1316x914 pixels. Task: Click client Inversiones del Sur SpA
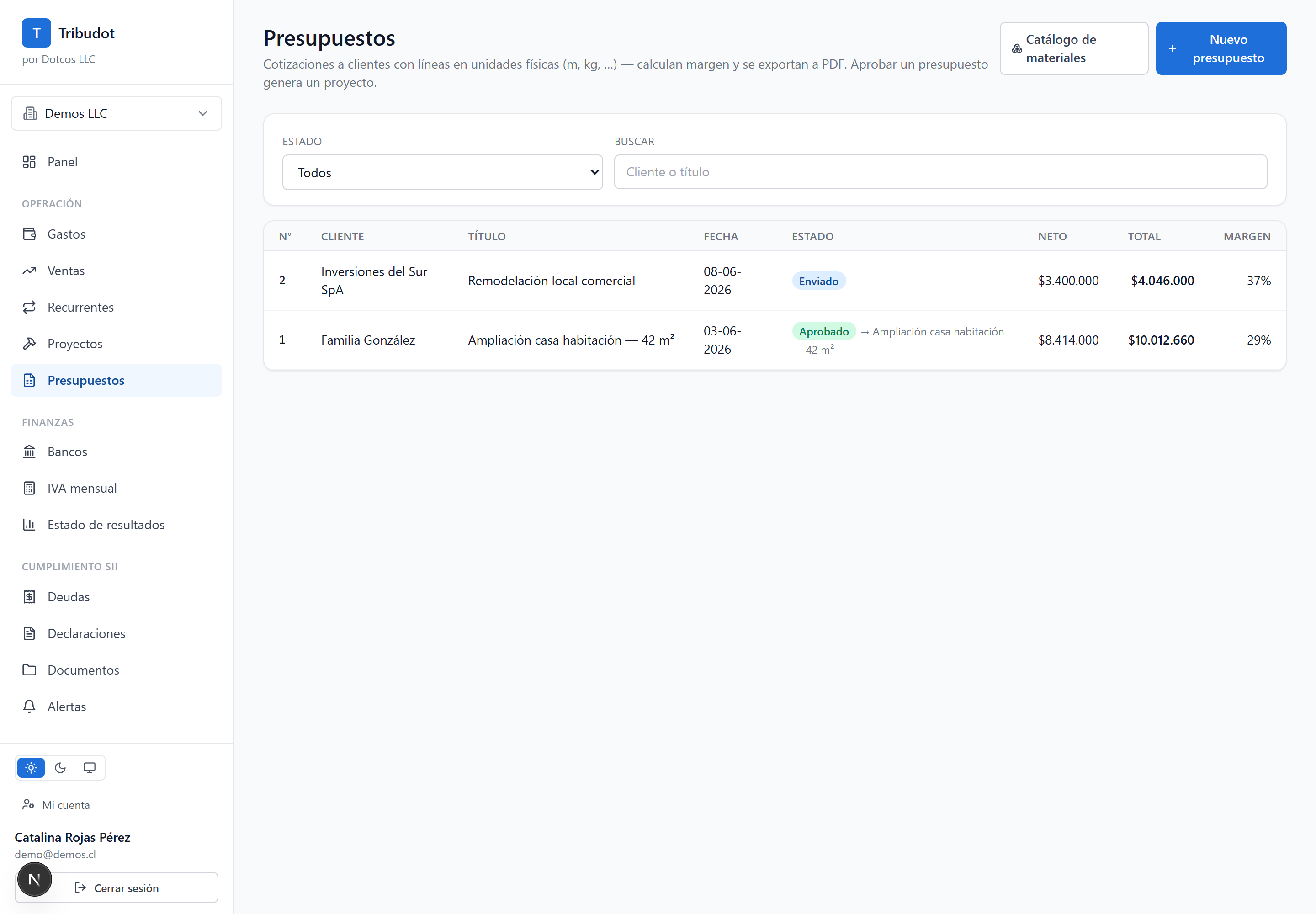click(x=375, y=281)
